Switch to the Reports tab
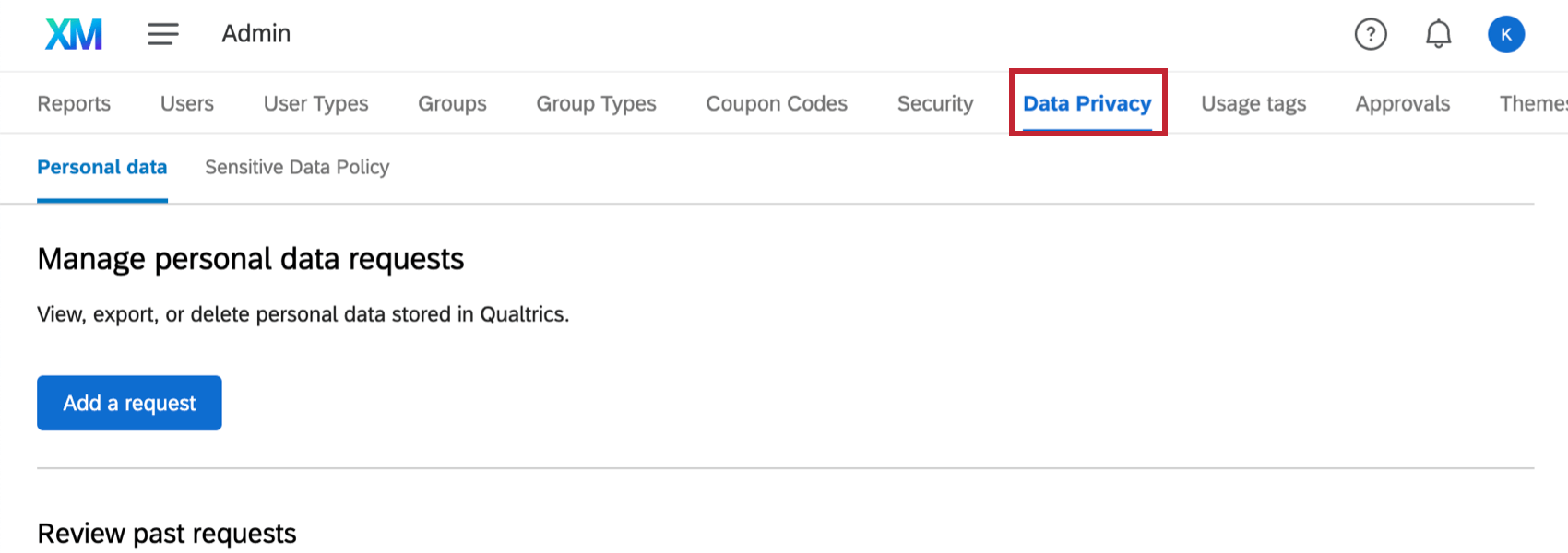Screen dimensions: 1568x553 (74, 103)
